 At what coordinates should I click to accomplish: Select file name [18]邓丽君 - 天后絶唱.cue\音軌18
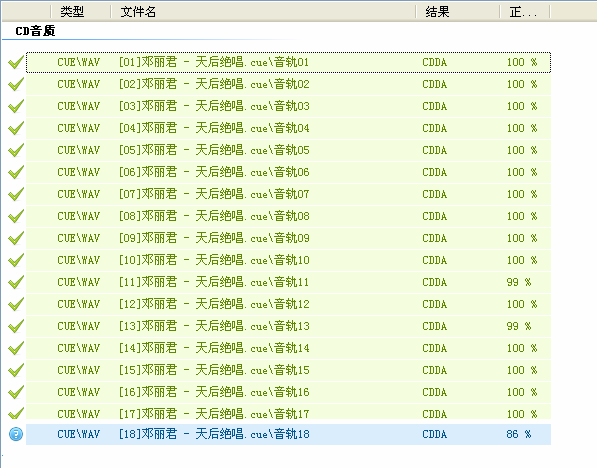click(214, 434)
